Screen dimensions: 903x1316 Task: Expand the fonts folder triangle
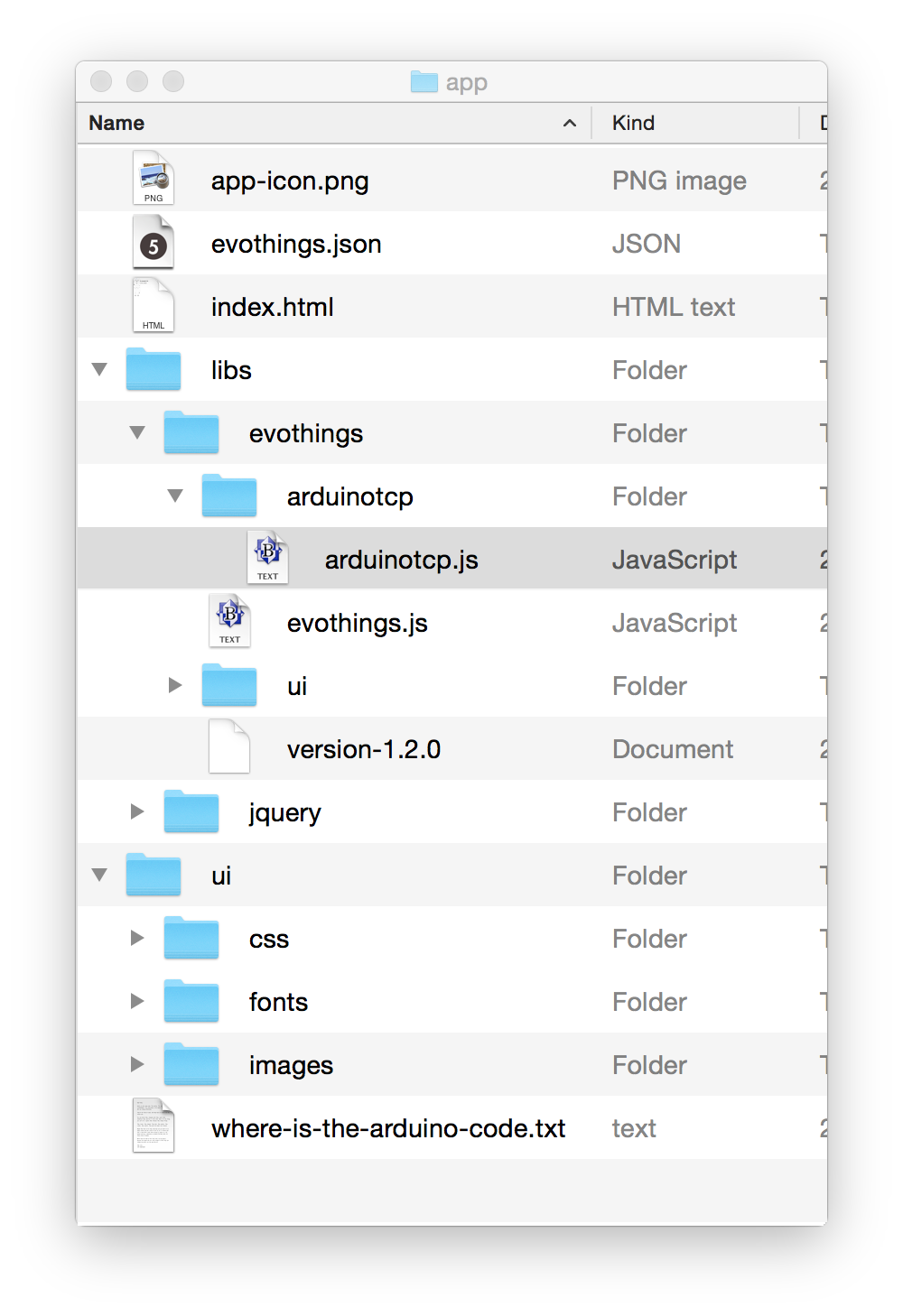click(x=137, y=1001)
